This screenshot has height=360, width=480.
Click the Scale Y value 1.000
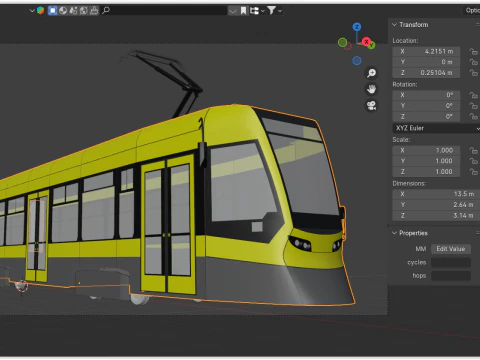click(x=426, y=161)
